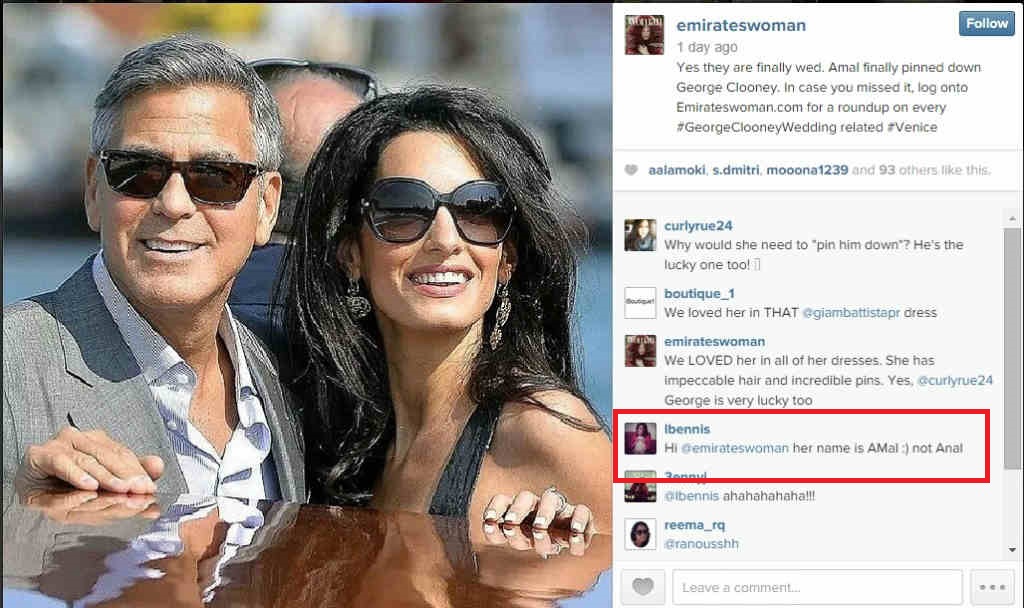Open reema_rq's profile picture
The image size is (1024, 608).
pos(640,534)
